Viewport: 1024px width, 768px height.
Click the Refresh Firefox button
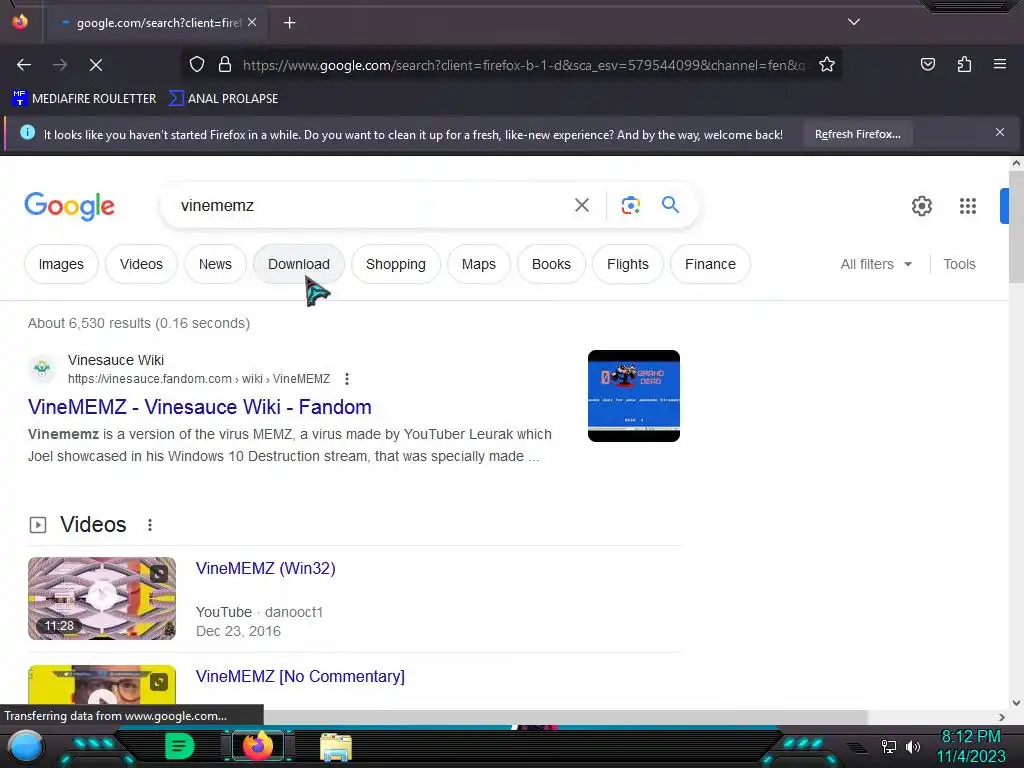pos(857,134)
